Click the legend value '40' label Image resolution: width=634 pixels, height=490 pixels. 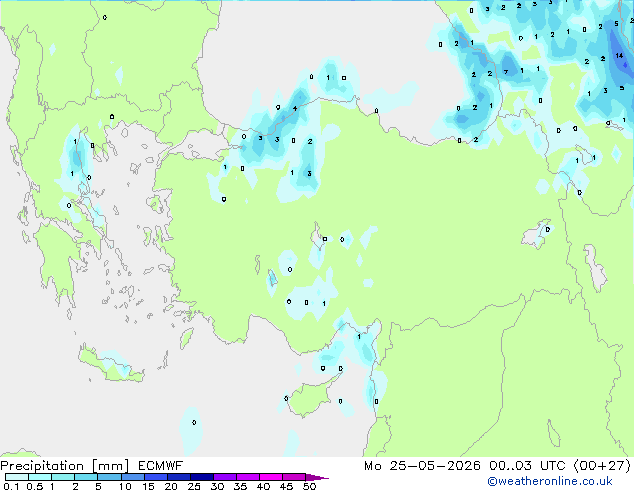coord(263,486)
